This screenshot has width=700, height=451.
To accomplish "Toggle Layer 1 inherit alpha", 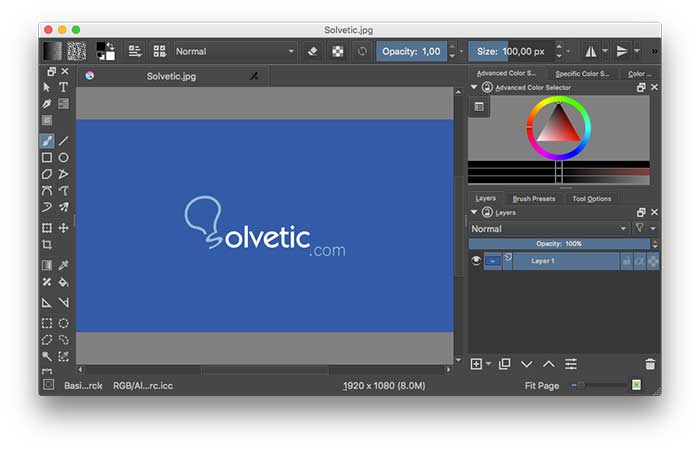I will 640,261.
